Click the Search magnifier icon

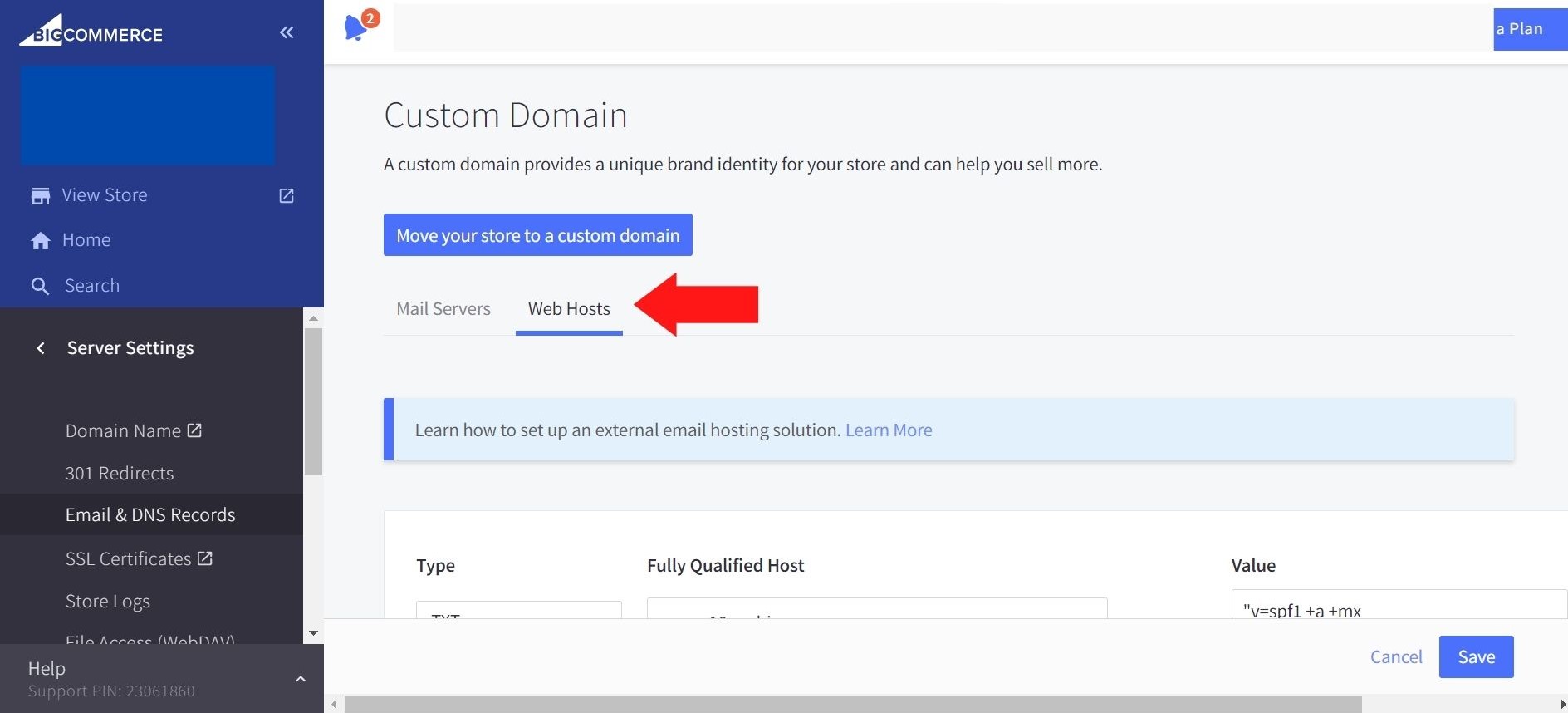40,286
